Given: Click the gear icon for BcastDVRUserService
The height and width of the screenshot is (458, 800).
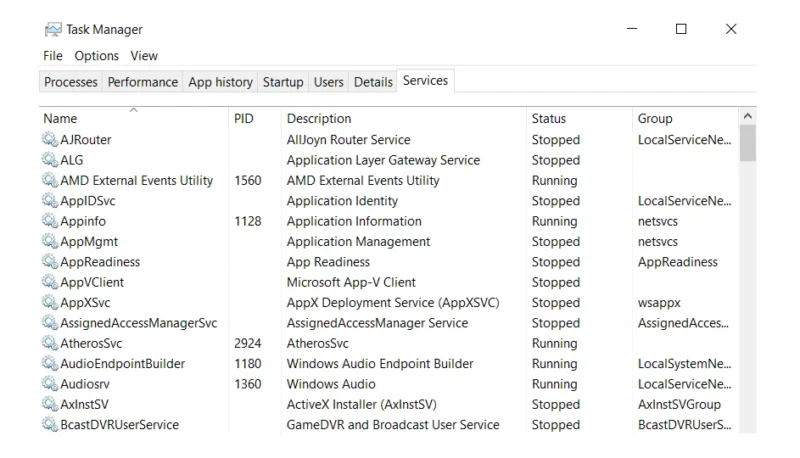Looking at the screenshot, I should pos(49,424).
